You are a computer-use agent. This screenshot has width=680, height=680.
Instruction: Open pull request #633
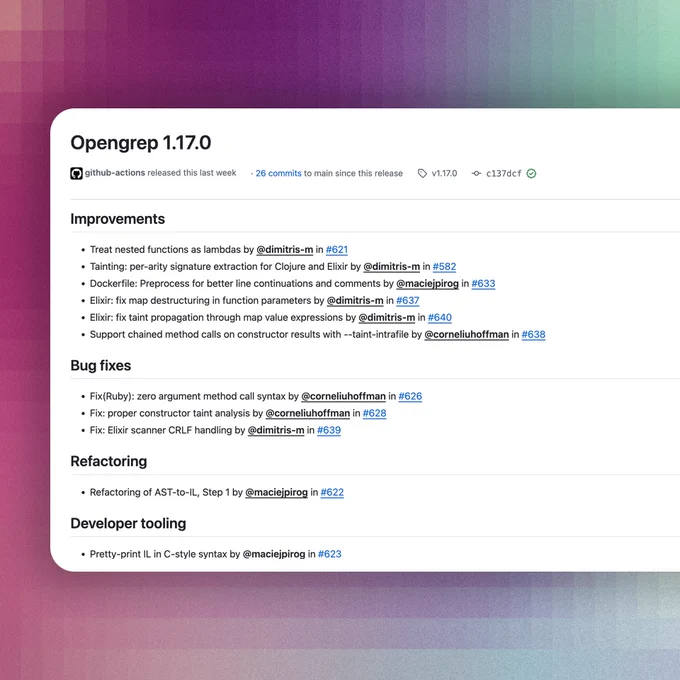click(x=483, y=283)
